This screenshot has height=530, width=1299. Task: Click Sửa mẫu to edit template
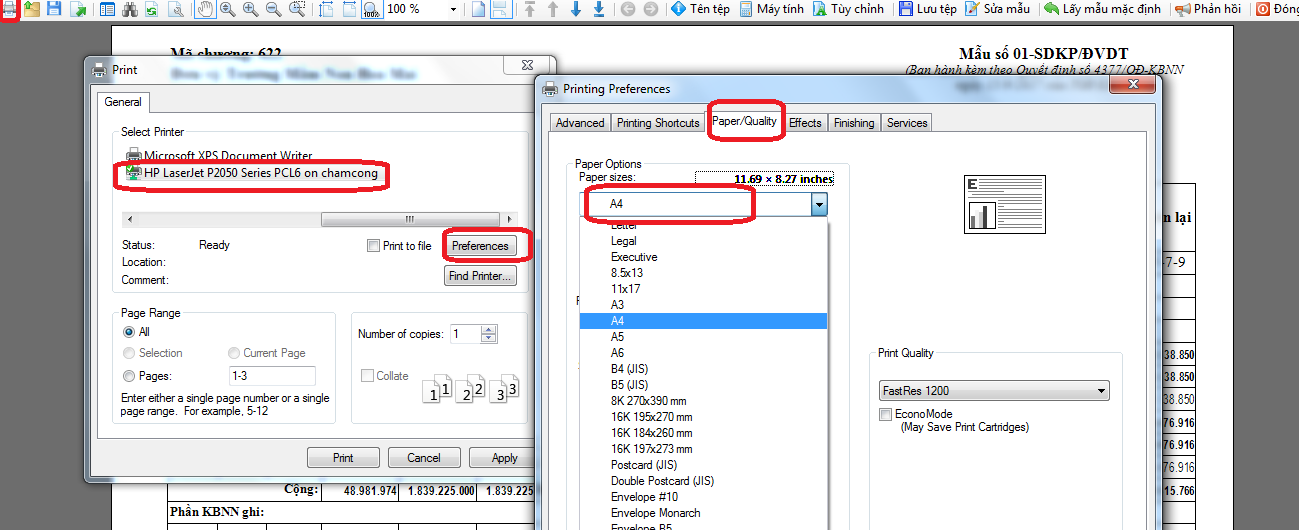click(x=996, y=9)
